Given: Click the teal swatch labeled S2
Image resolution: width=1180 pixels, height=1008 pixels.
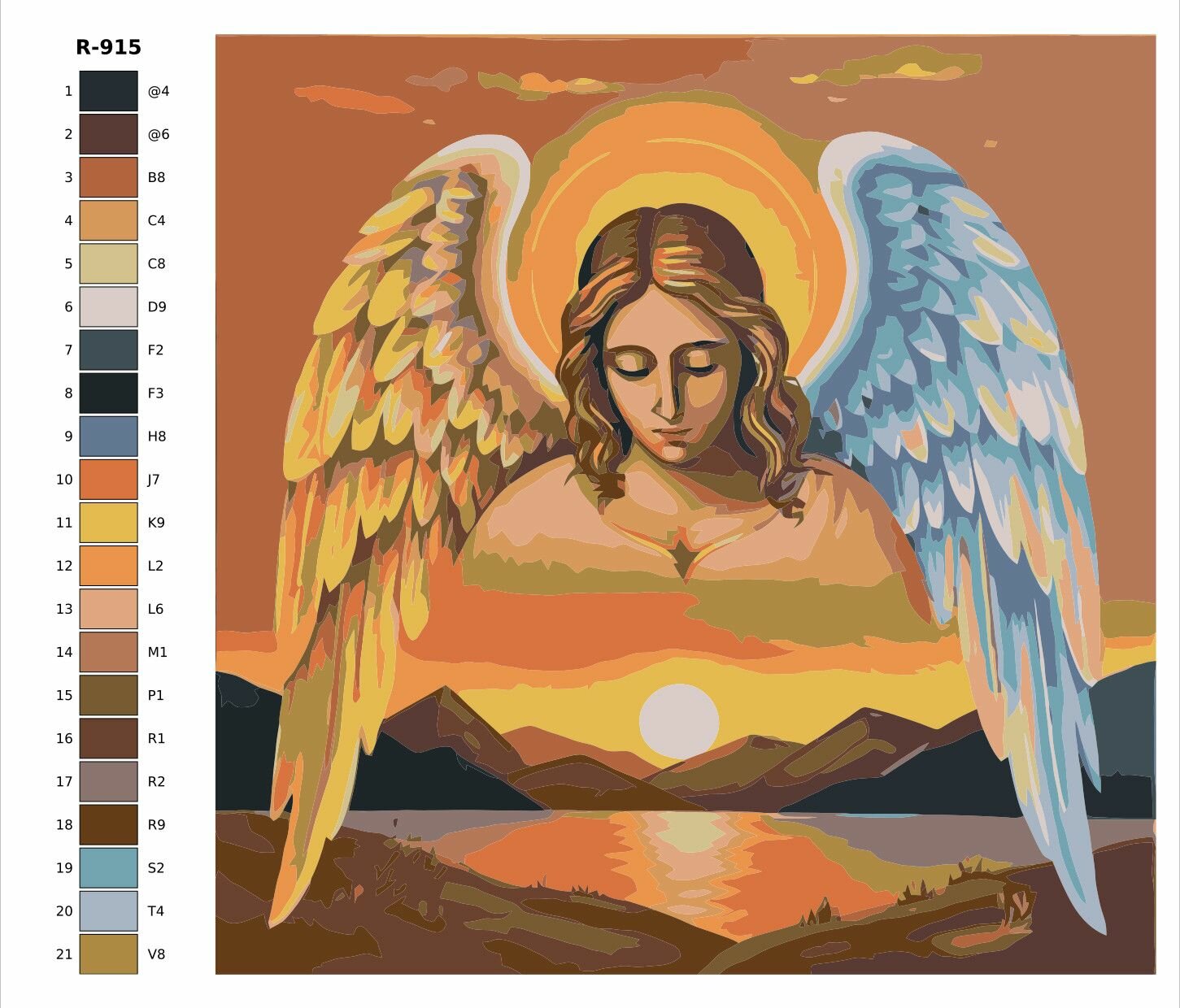Looking at the screenshot, I should coord(108,867).
